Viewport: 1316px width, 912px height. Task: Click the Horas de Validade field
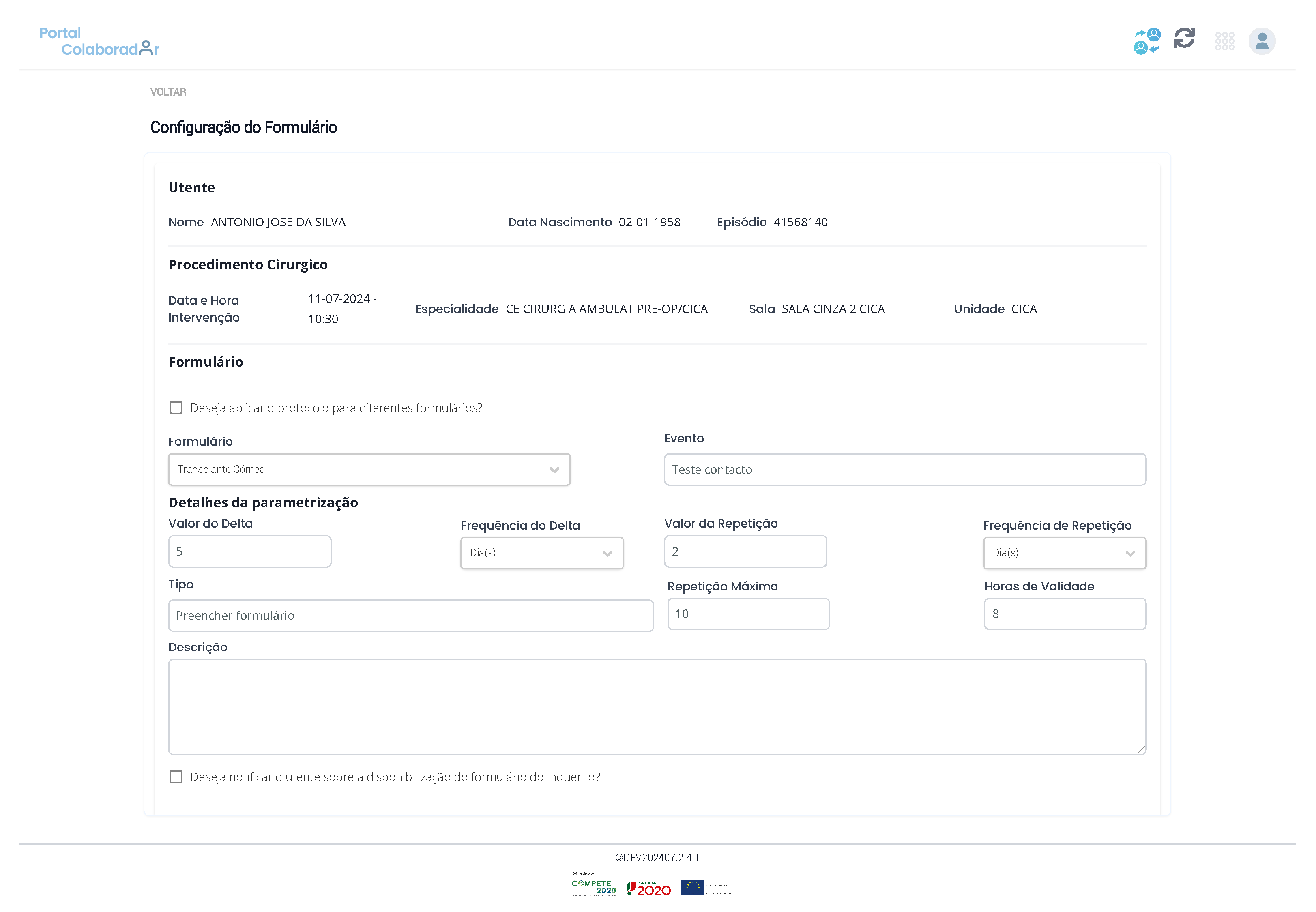[x=1065, y=614]
